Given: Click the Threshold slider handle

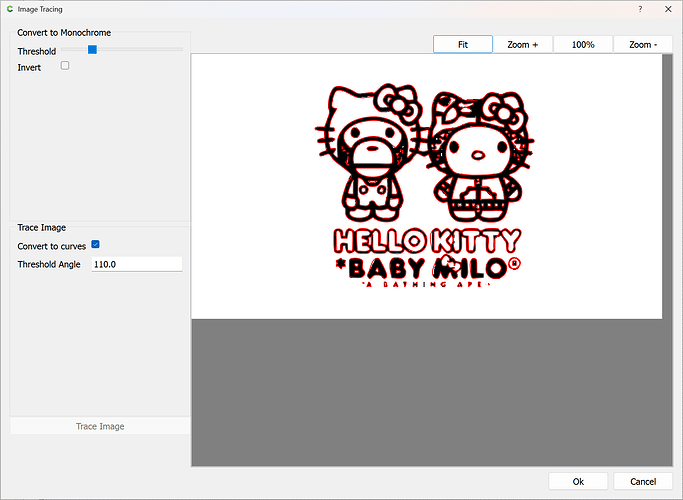Looking at the screenshot, I should [92, 50].
